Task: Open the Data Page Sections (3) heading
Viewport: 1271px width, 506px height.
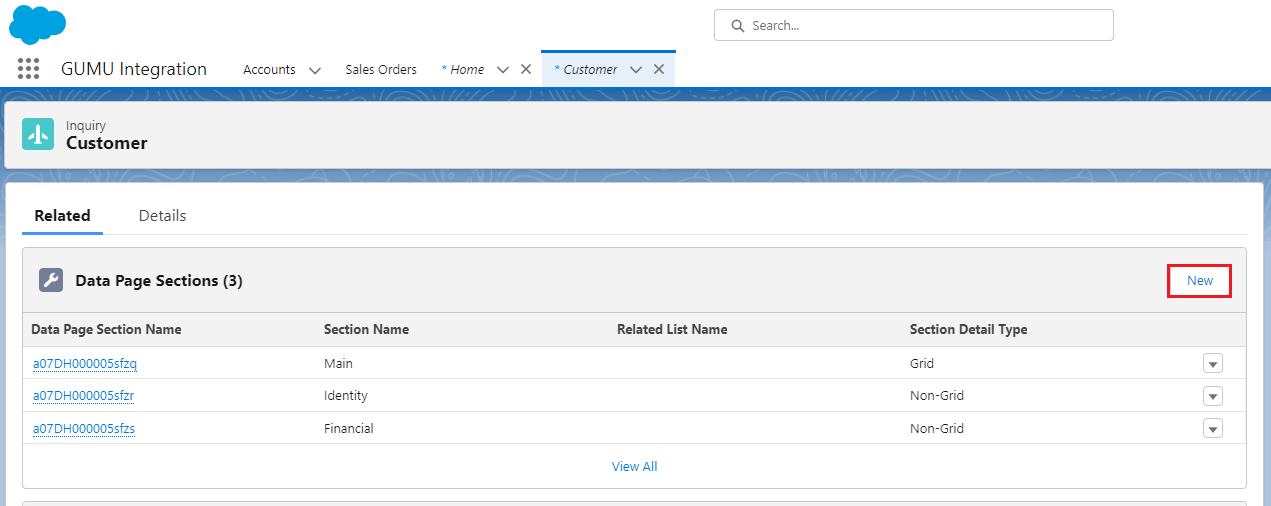Action: (159, 281)
